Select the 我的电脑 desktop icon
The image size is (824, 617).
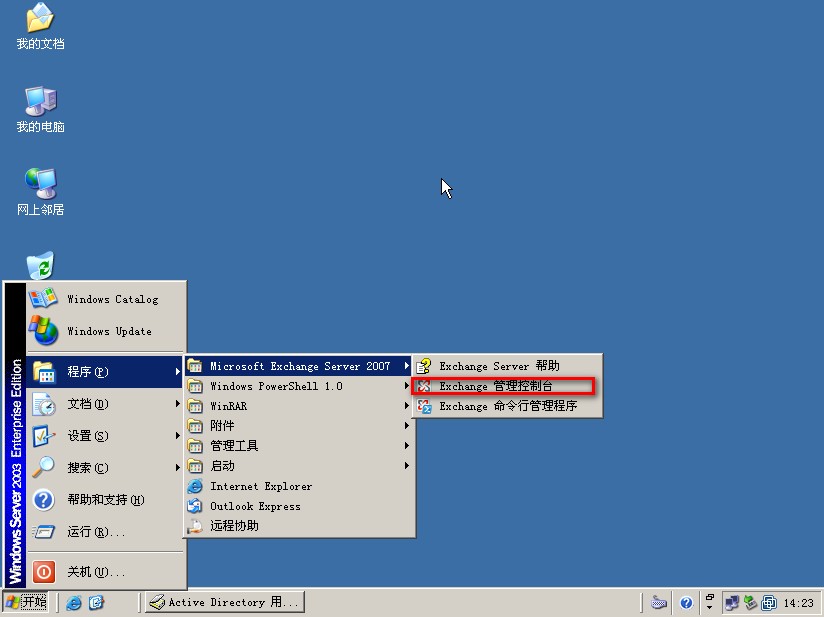[x=40, y=109]
